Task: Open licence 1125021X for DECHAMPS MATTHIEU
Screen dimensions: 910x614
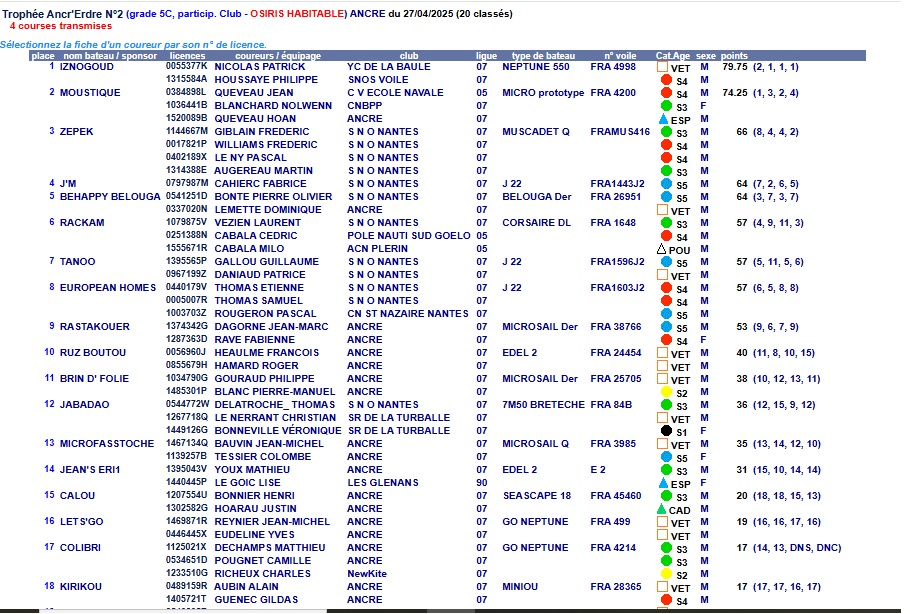Action: 186,547
